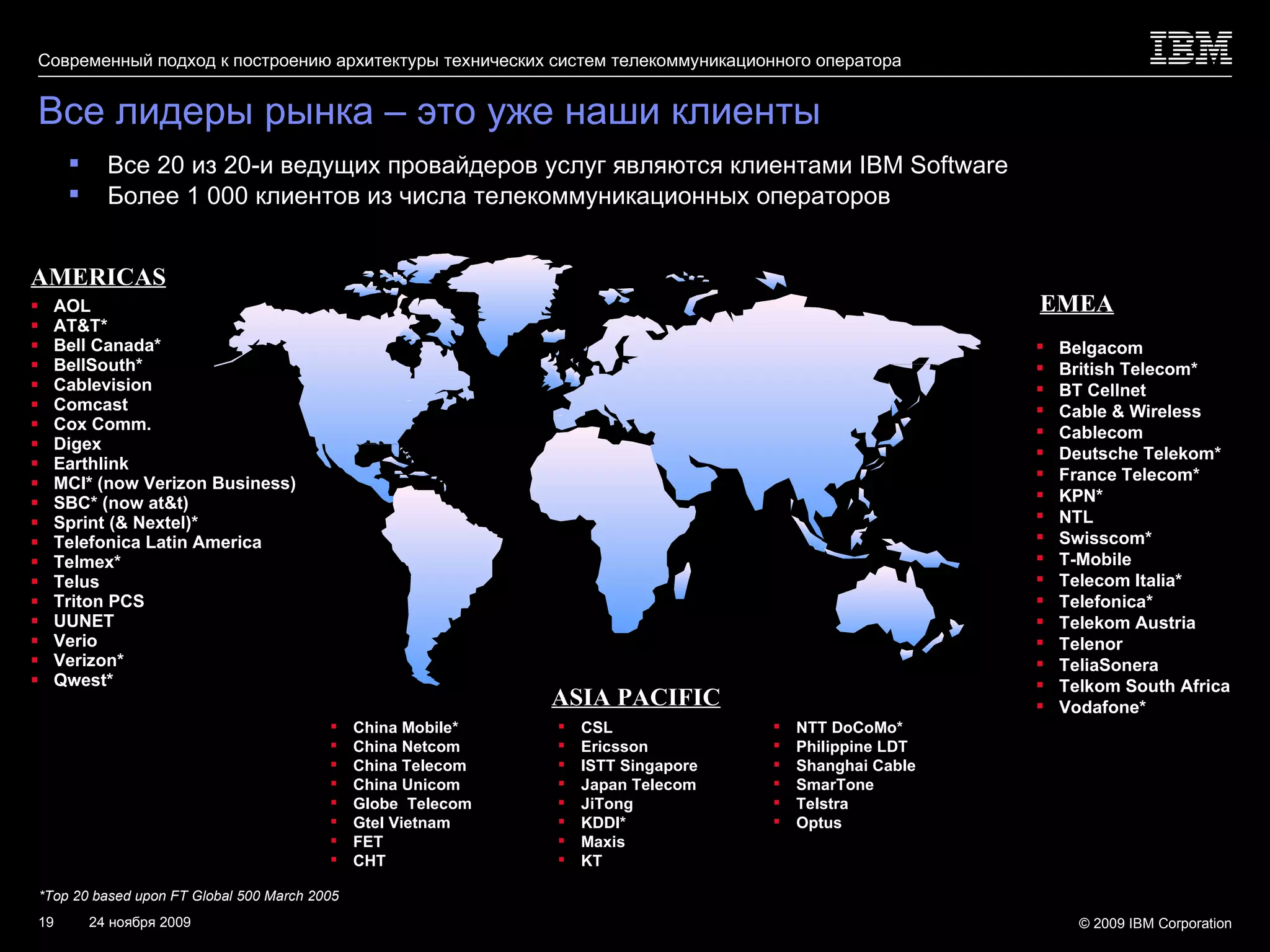Click the header subtitle 'Современный подход'
Screen dimensions: 1270x952
(x=469, y=61)
